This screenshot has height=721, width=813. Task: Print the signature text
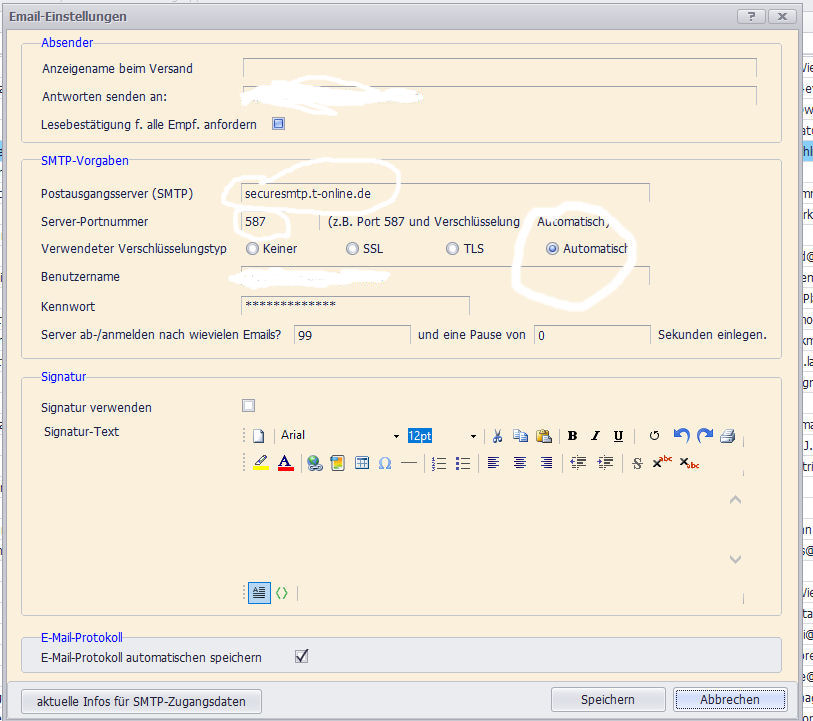(728, 436)
